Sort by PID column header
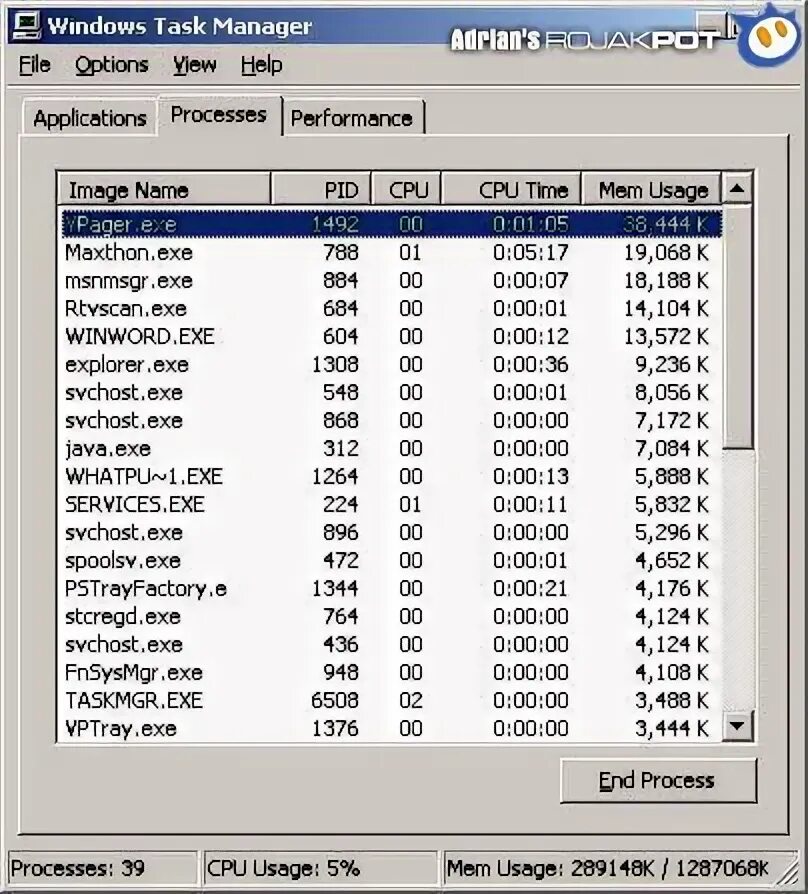 (321, 190)
